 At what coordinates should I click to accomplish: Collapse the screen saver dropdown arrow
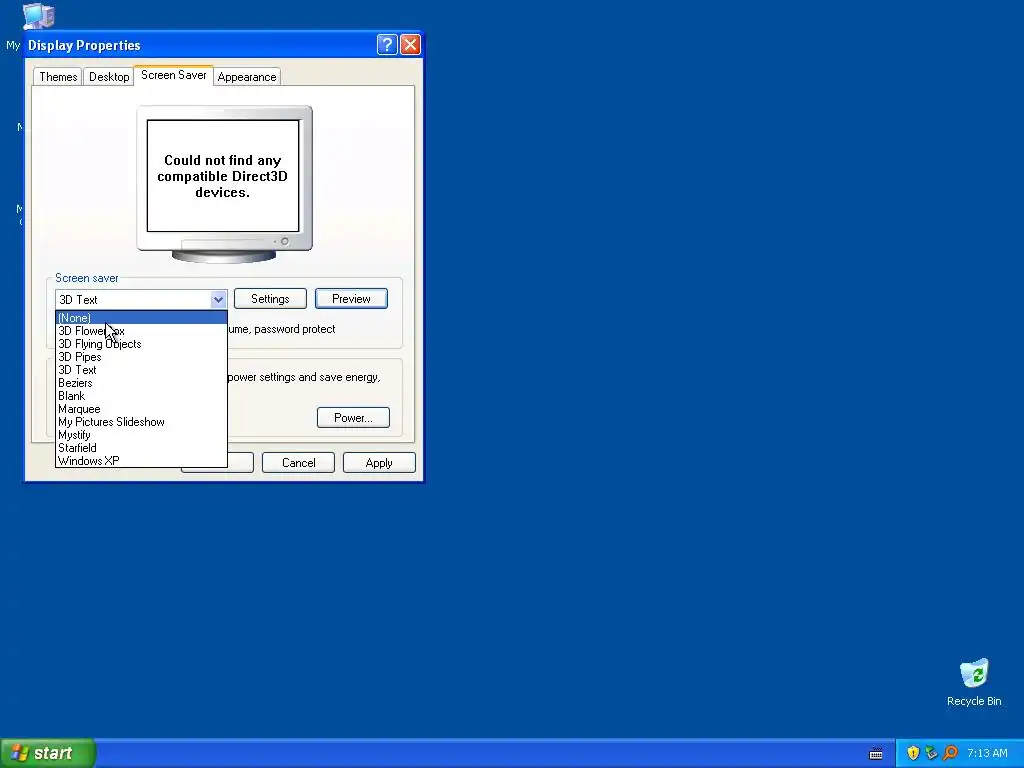(x=218, y=299)
